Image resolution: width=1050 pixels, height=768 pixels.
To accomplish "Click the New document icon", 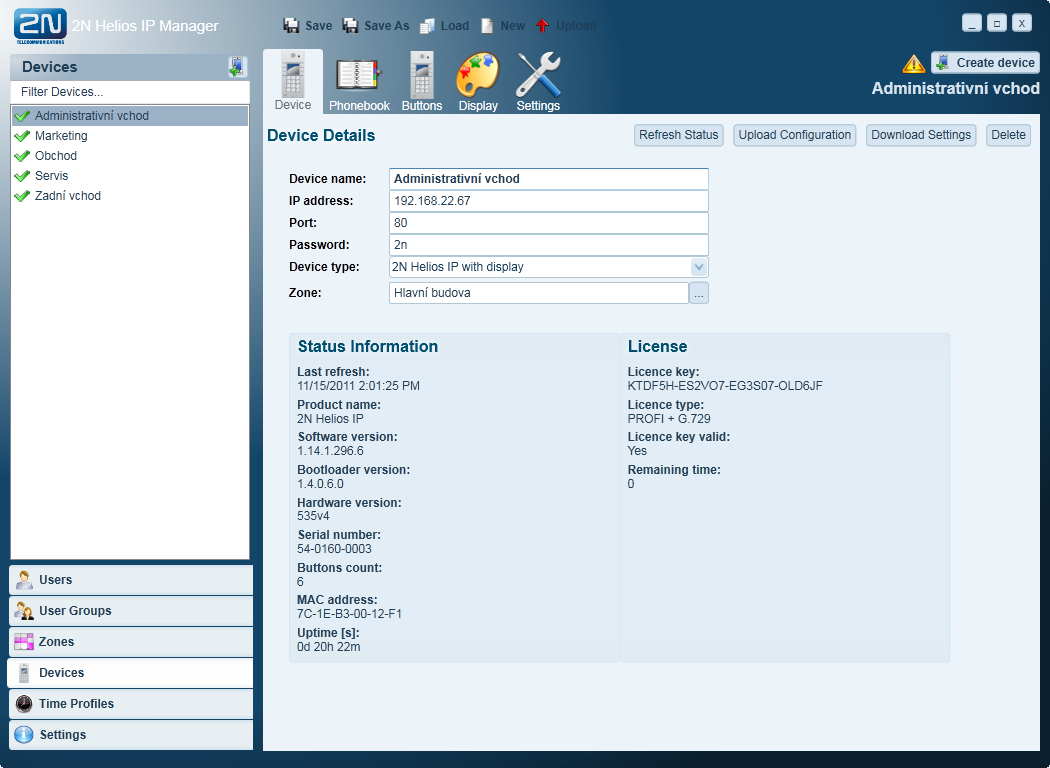I will [x=487, y=25].
